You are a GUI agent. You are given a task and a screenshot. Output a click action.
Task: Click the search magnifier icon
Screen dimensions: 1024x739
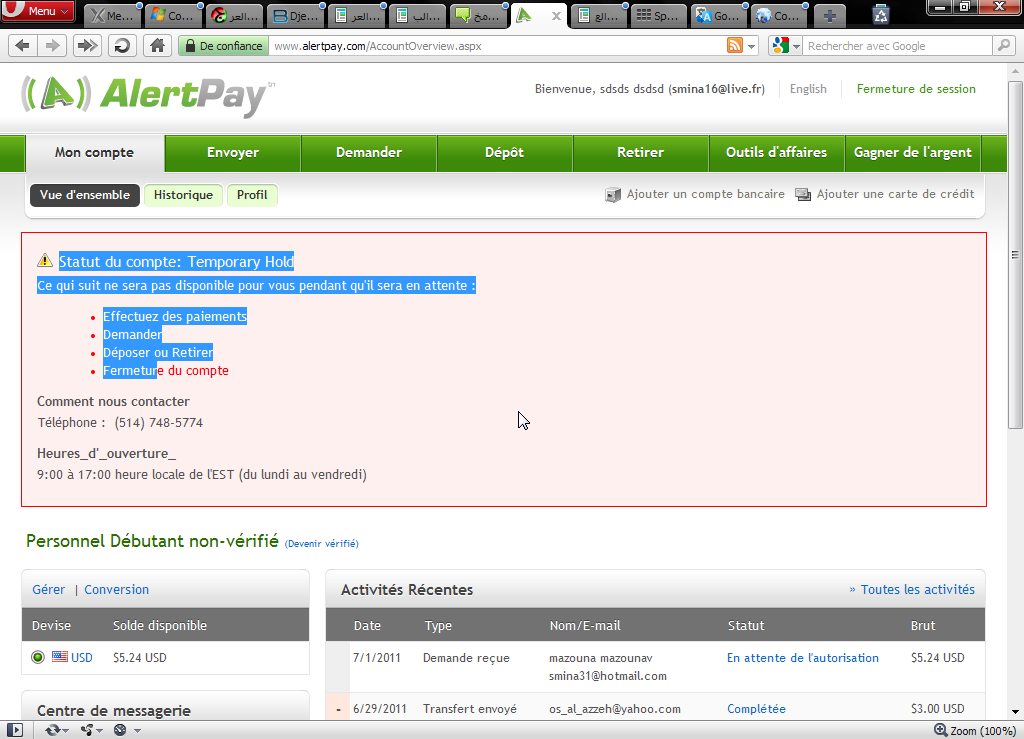(1004, 46)
